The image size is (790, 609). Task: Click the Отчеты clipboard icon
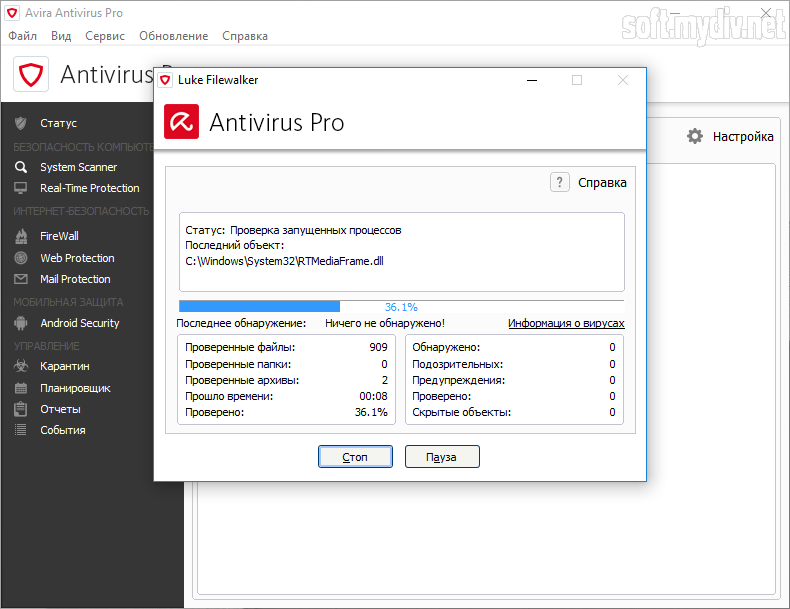[21, 409]
